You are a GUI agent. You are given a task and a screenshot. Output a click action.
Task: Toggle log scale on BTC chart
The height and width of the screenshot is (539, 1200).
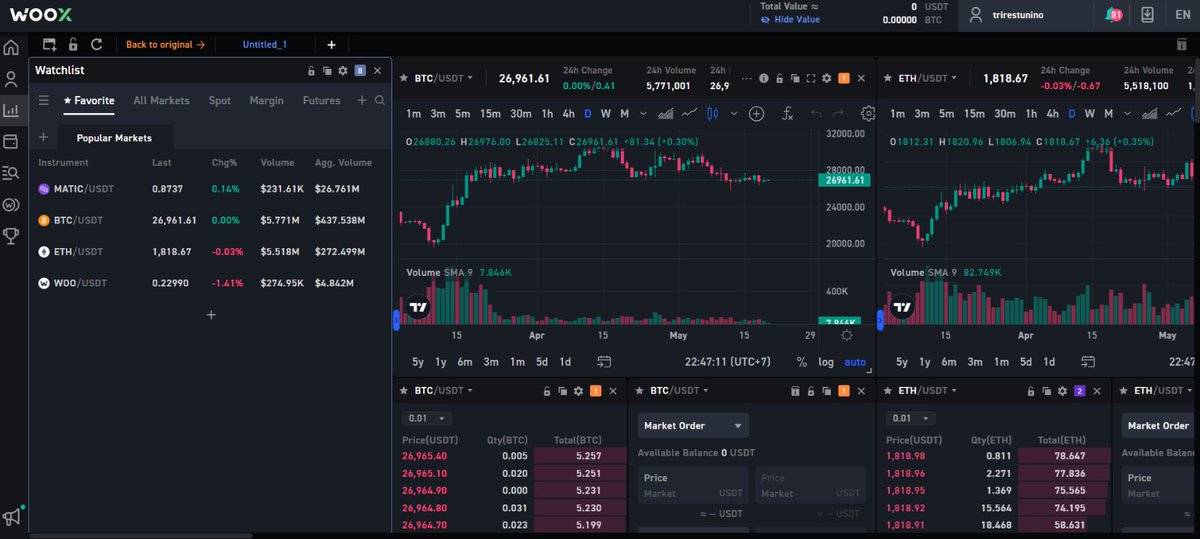pyautogui.click(x=826, y=362)
